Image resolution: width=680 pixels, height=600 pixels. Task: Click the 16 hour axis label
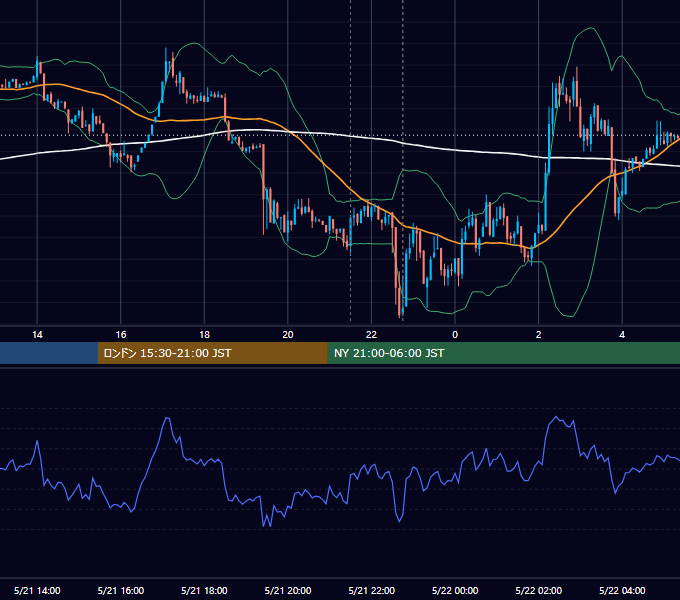121,335
